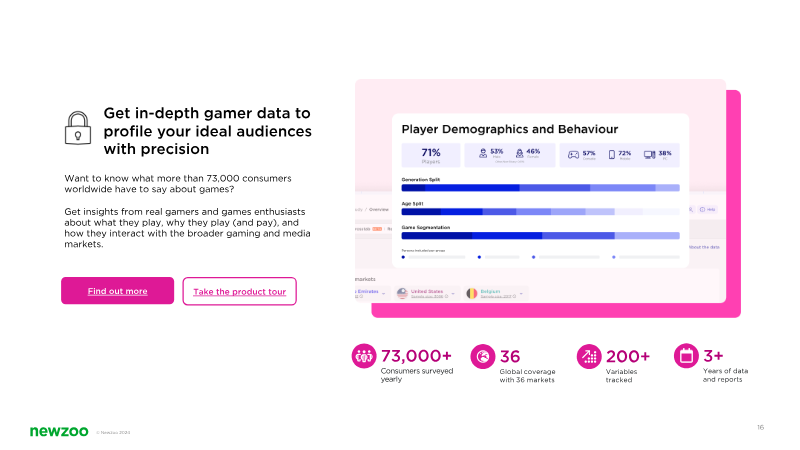
Task: Click the Generation Split bar
Action: click(540, 188)
